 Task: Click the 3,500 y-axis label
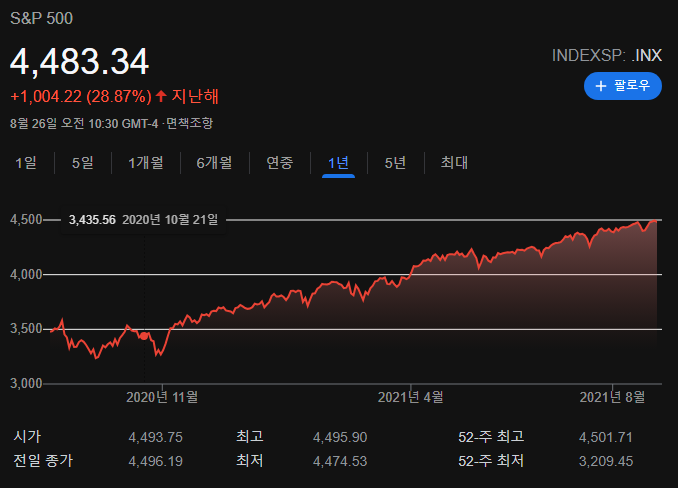coord(26,329)
